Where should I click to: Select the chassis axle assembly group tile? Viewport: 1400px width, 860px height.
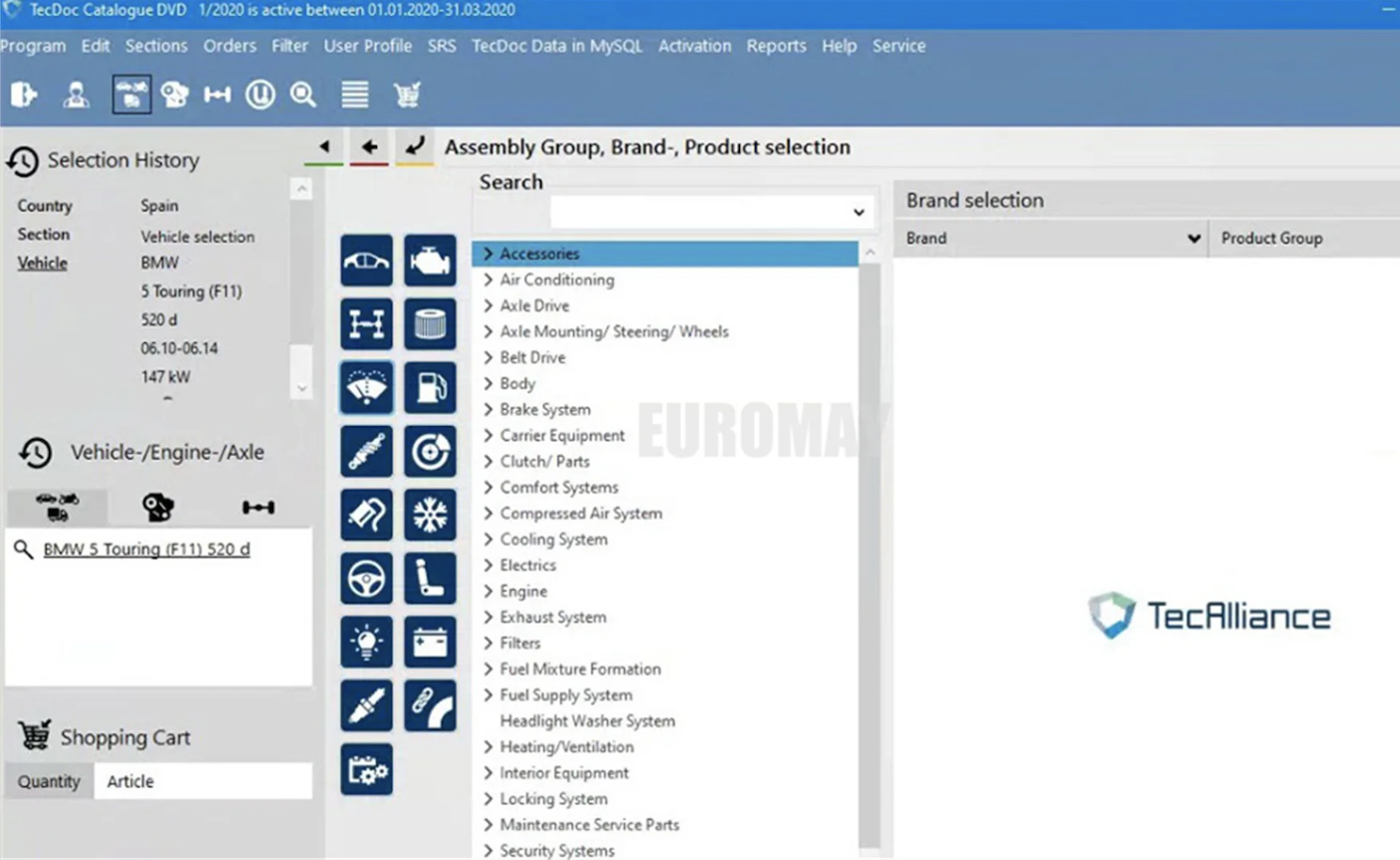point(366,324)
